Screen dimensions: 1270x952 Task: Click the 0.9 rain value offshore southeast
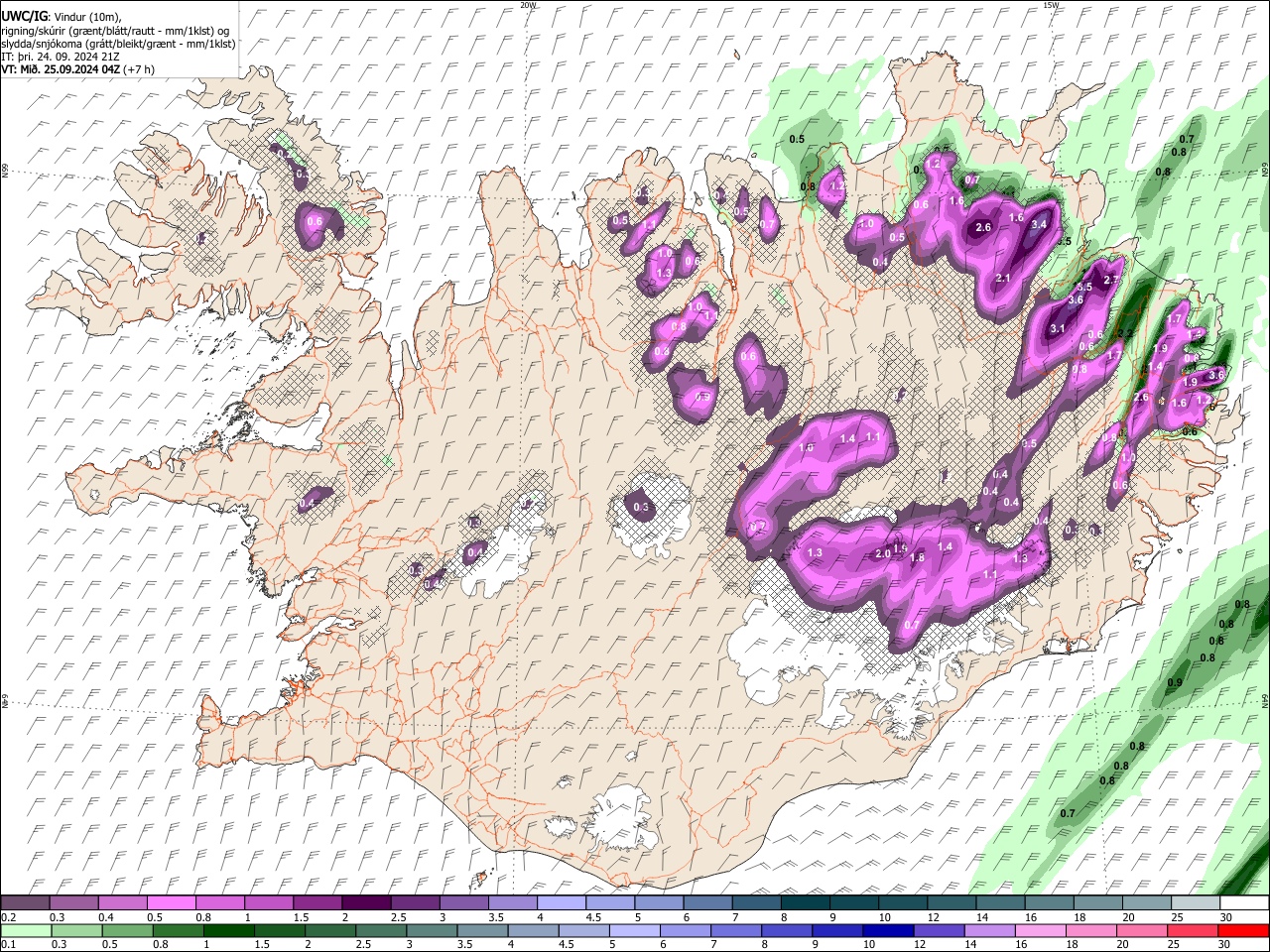pos(1176,683)
